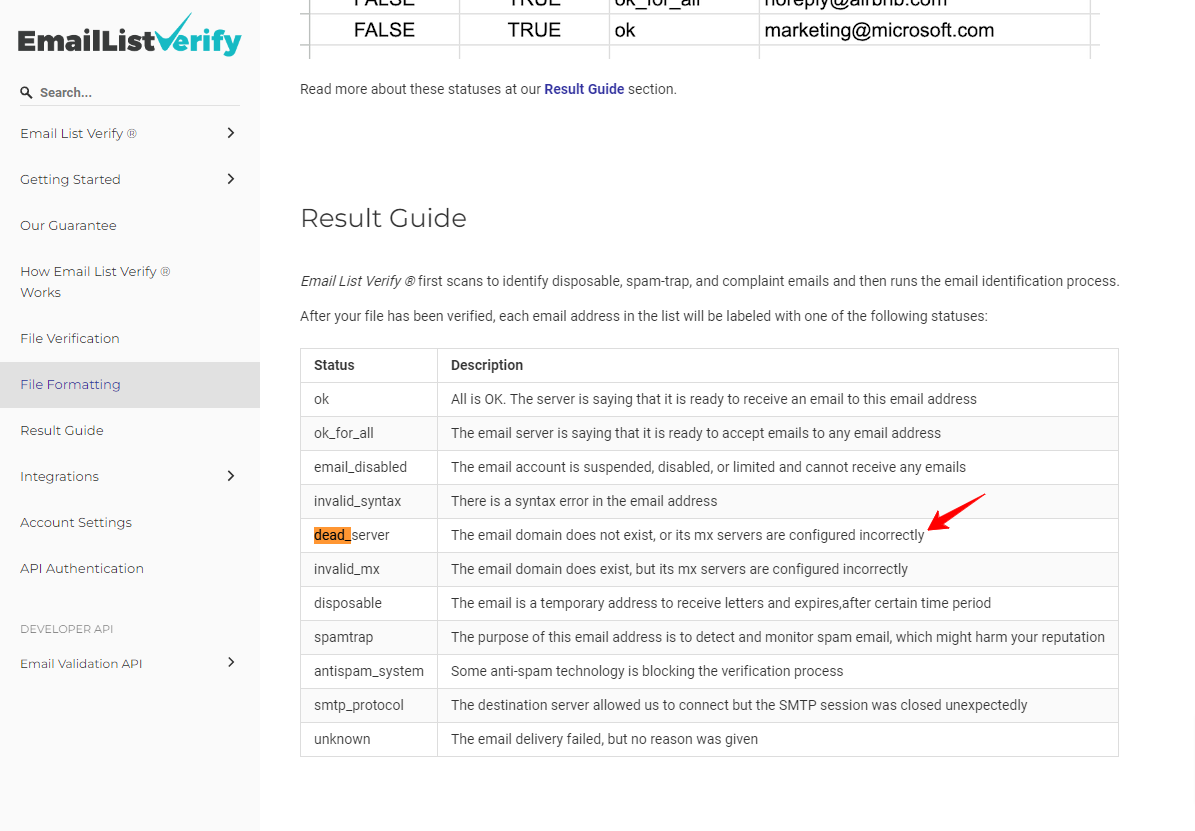Select File Formatting in sidebar
Viewport: 1195px width, 831px height.
click(130, 385)
